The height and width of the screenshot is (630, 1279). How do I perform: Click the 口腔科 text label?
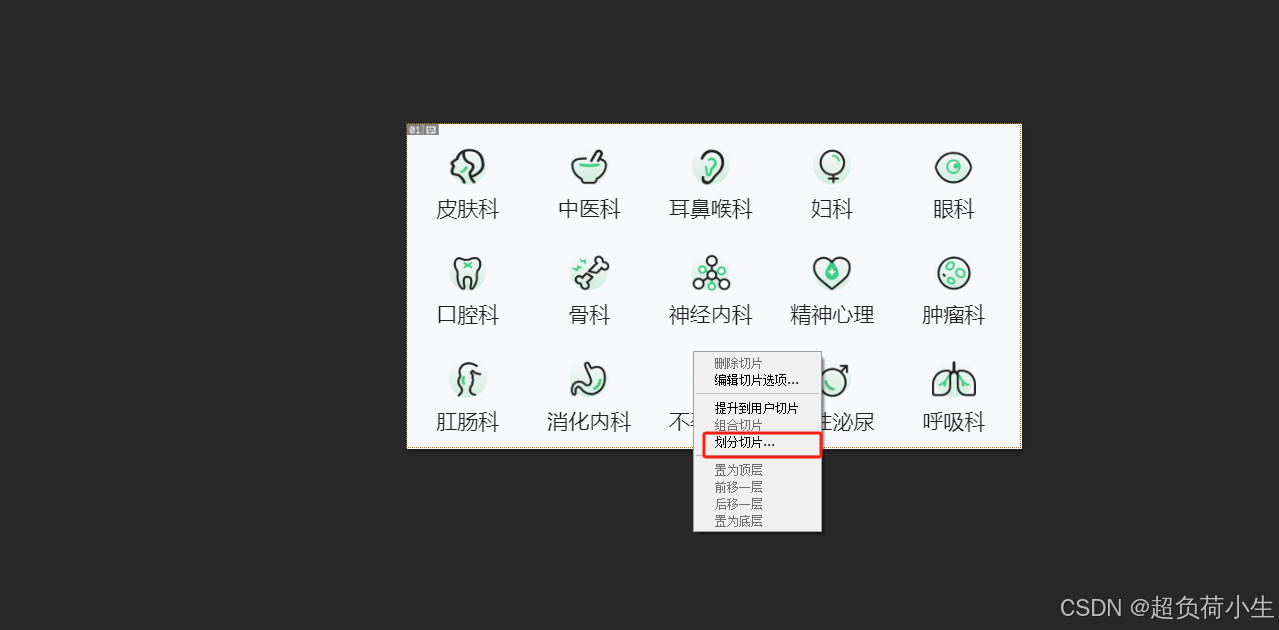[467, 316]
